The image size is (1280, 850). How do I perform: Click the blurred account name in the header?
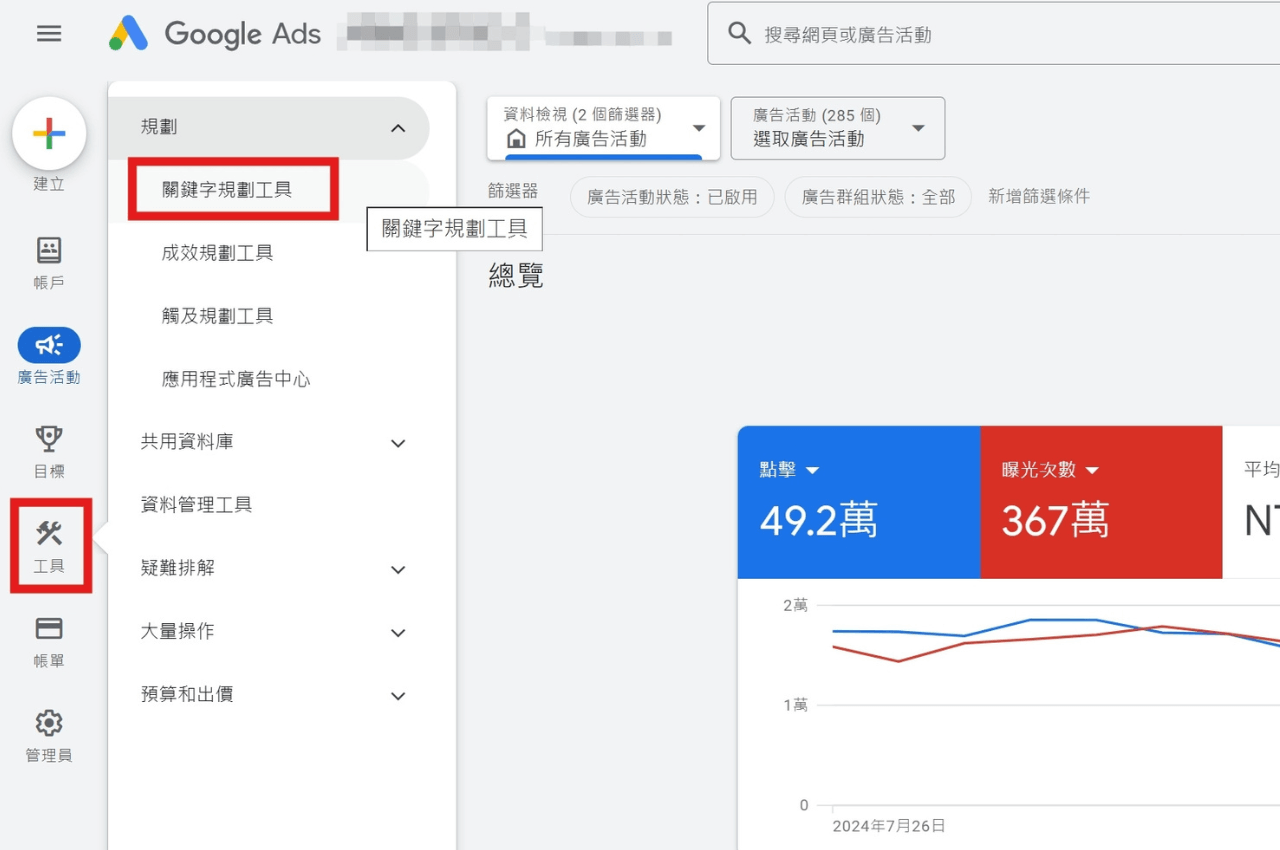click(x=505, y=34)
